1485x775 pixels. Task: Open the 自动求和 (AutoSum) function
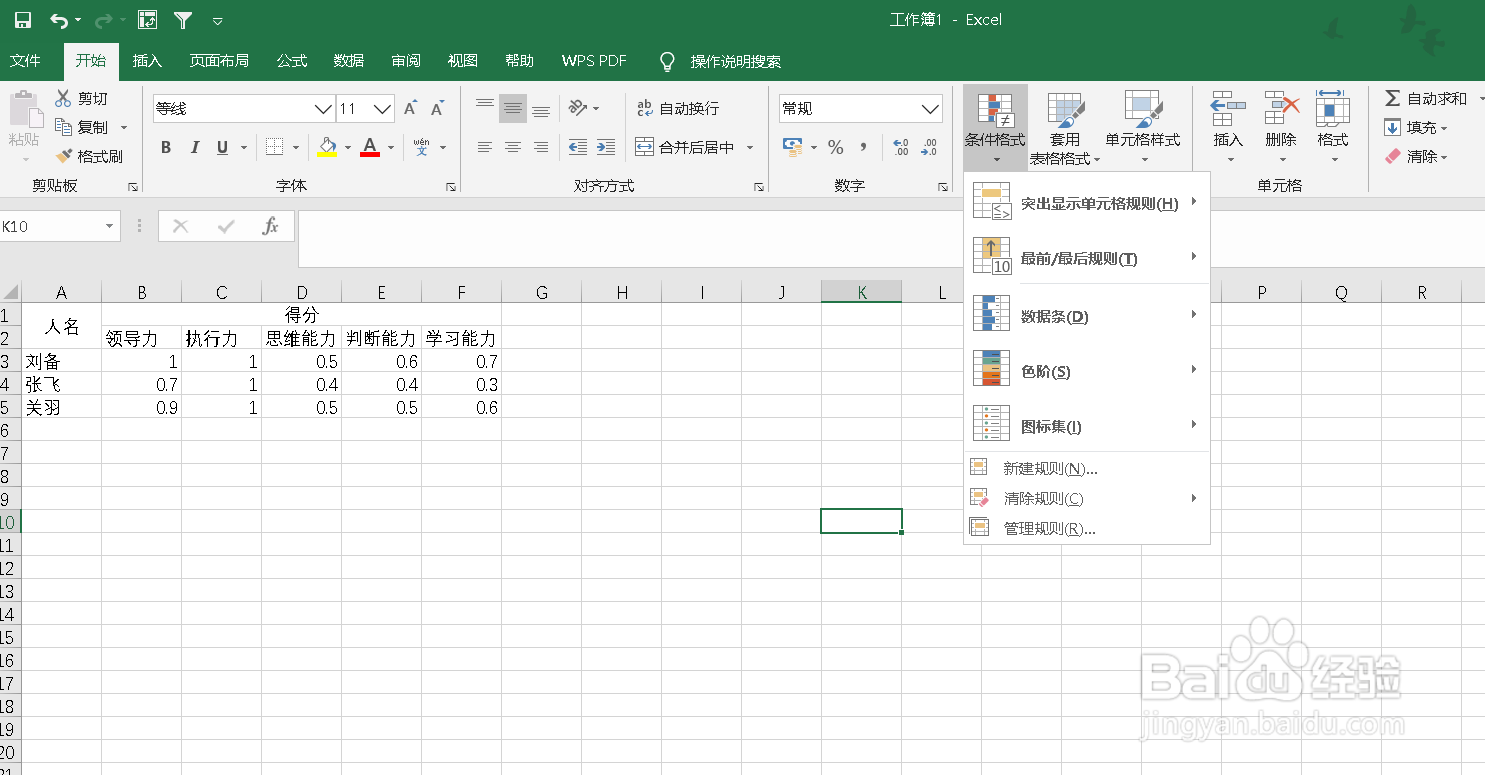coord(1427,97)
